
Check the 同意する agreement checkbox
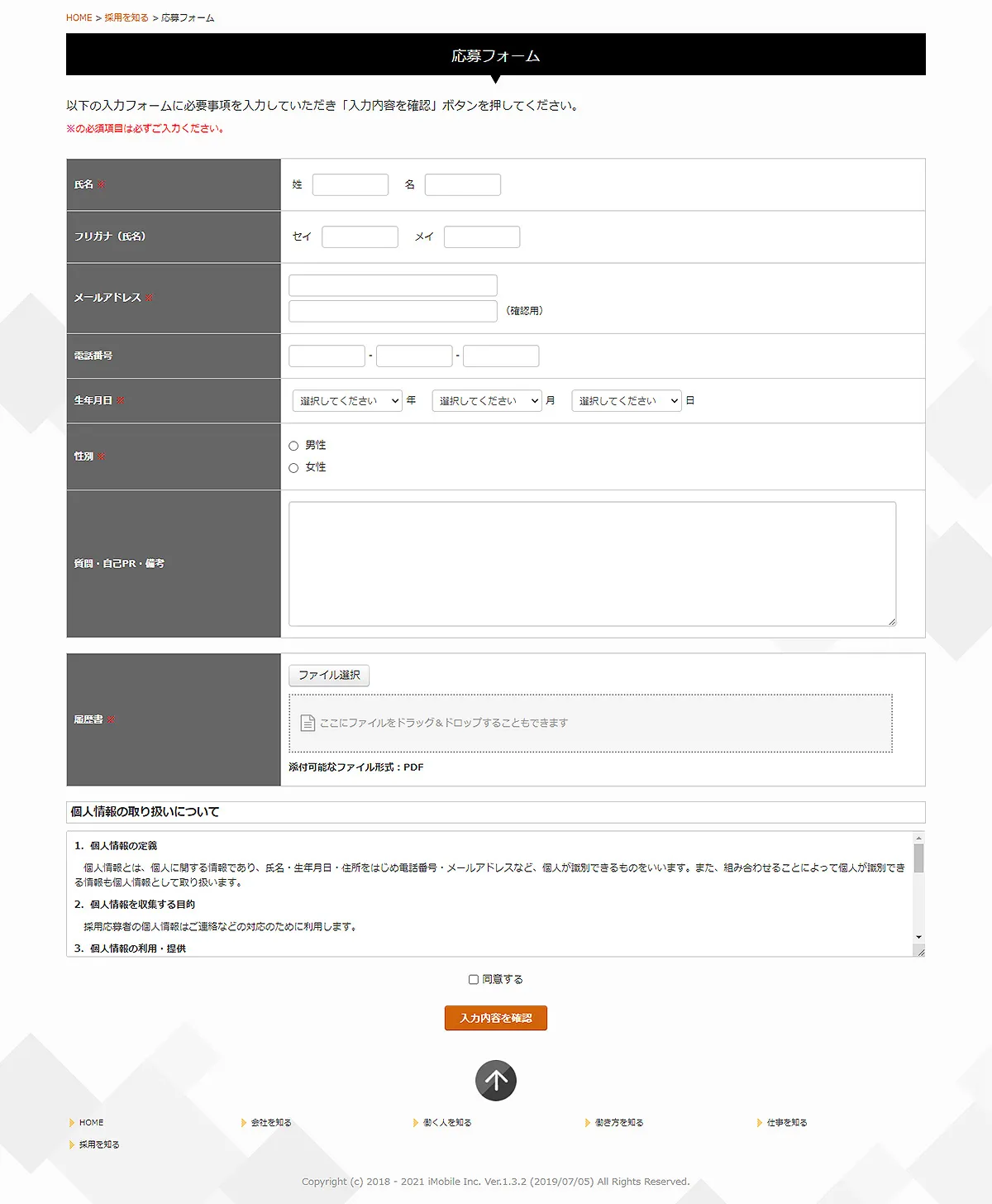[472, 979]
